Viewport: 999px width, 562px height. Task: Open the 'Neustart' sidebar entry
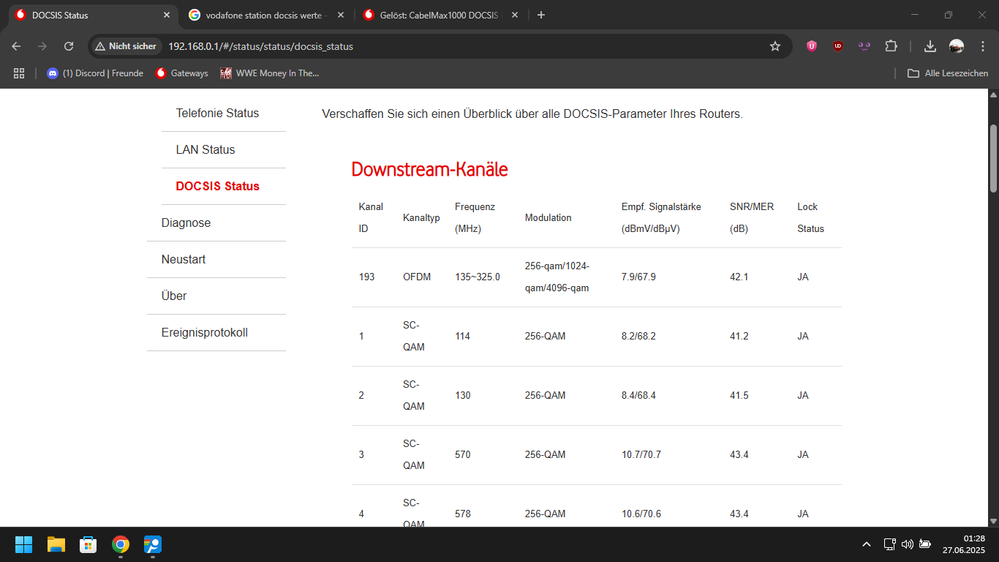click(183, 259)
